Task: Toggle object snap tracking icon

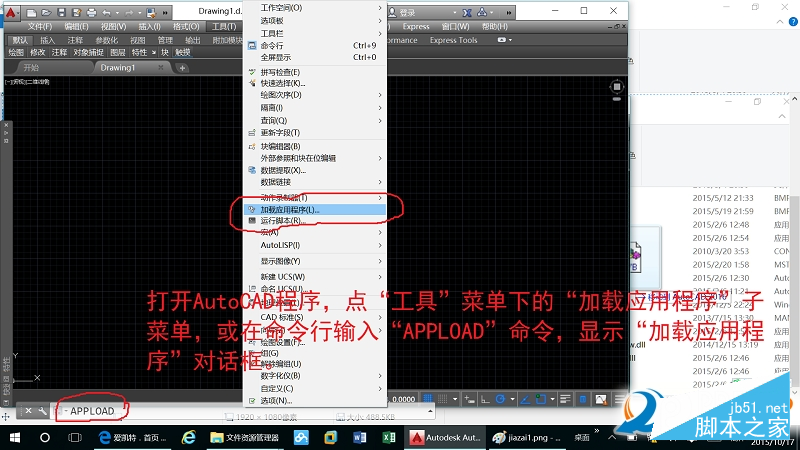Action: pos(525,399)
